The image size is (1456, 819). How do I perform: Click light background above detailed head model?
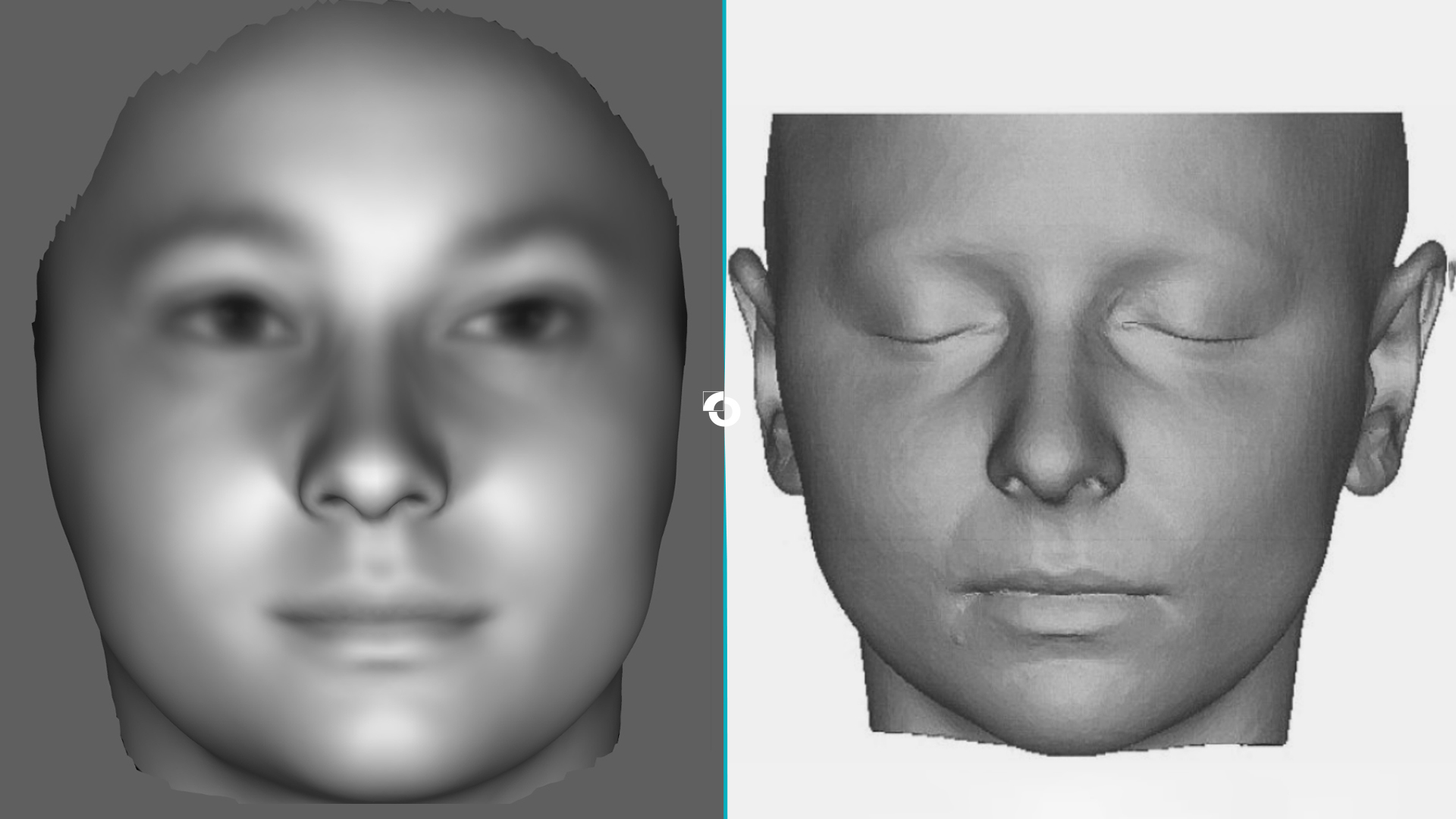1084,53
